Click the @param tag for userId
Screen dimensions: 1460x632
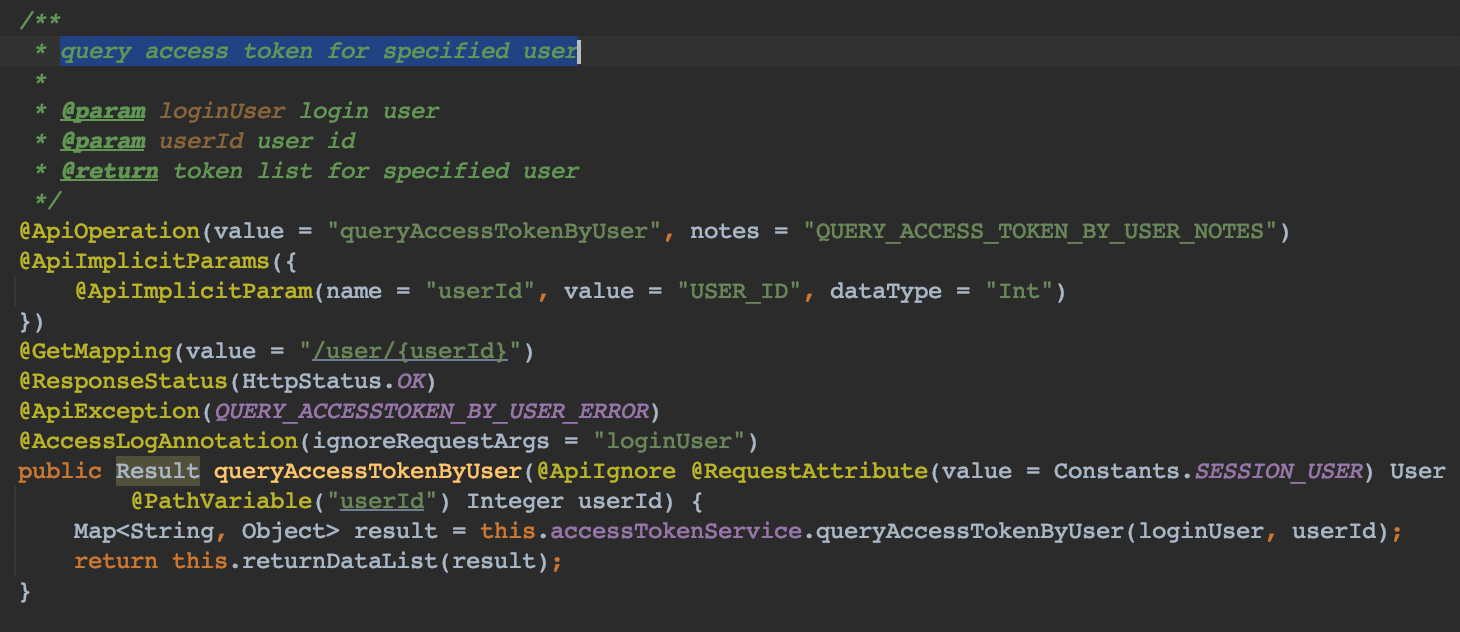click(x=103, y=141)
